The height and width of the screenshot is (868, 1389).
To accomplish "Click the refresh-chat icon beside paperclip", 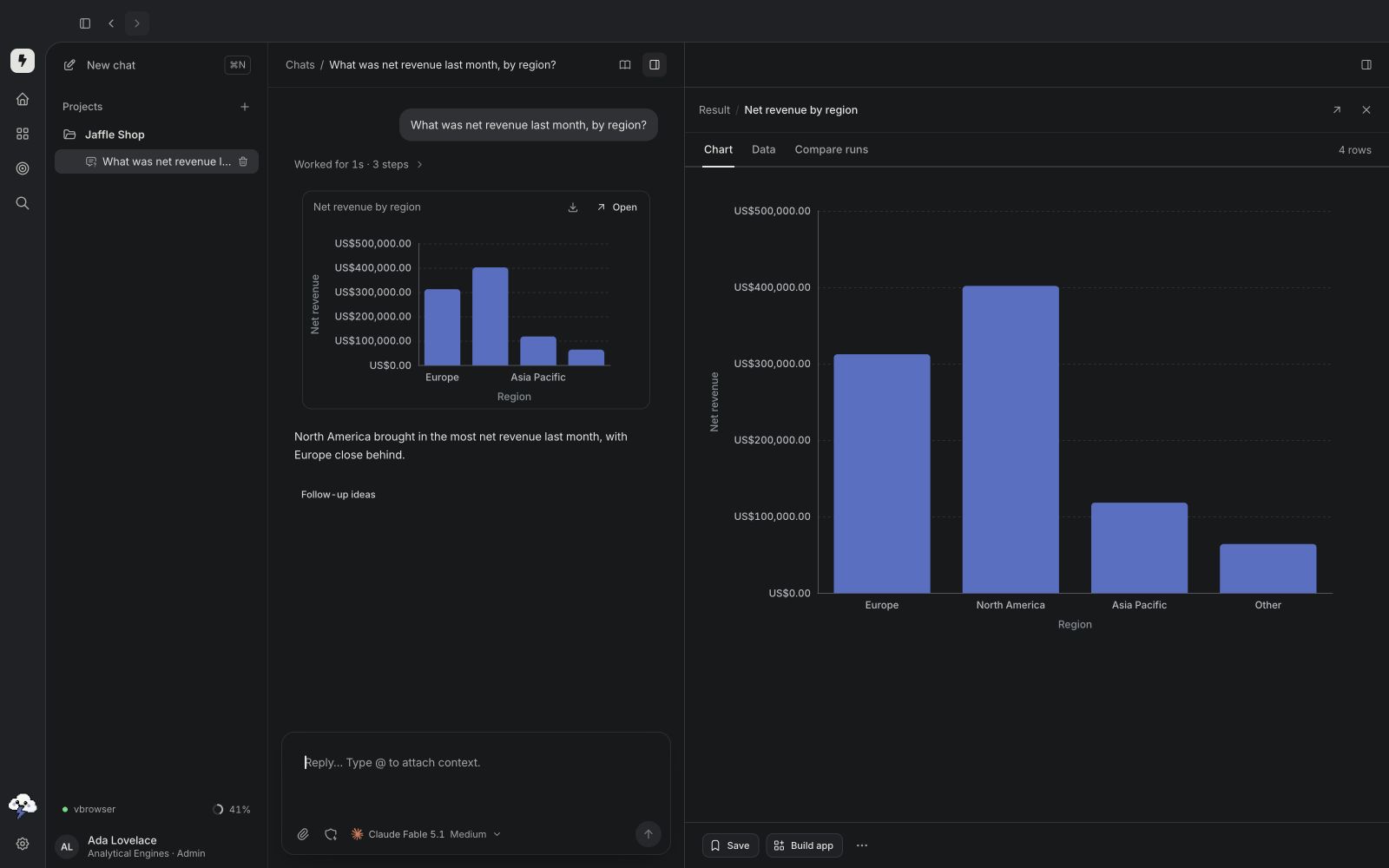I will 331,834.
